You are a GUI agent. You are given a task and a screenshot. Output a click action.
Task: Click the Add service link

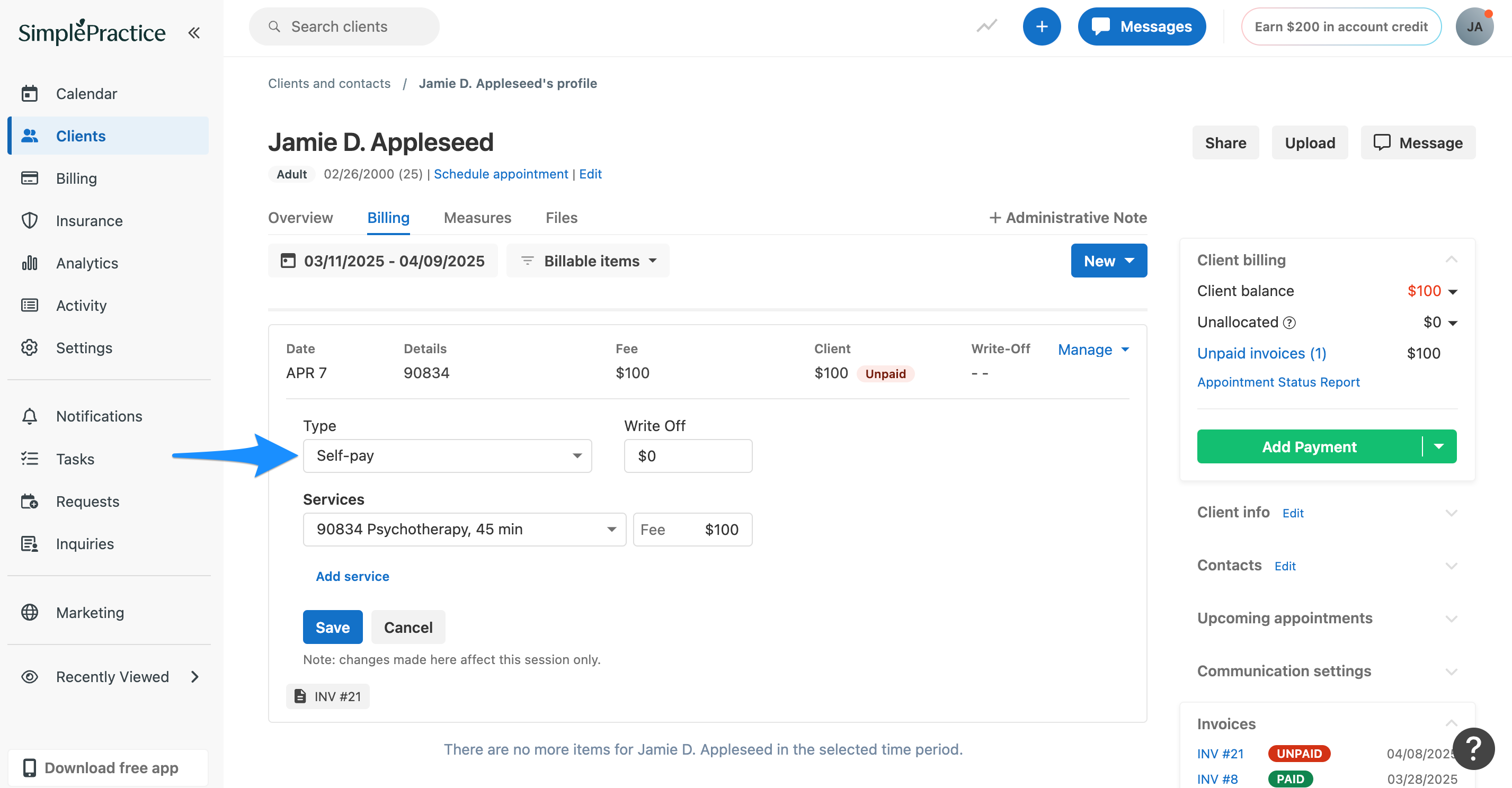point(352,576)
